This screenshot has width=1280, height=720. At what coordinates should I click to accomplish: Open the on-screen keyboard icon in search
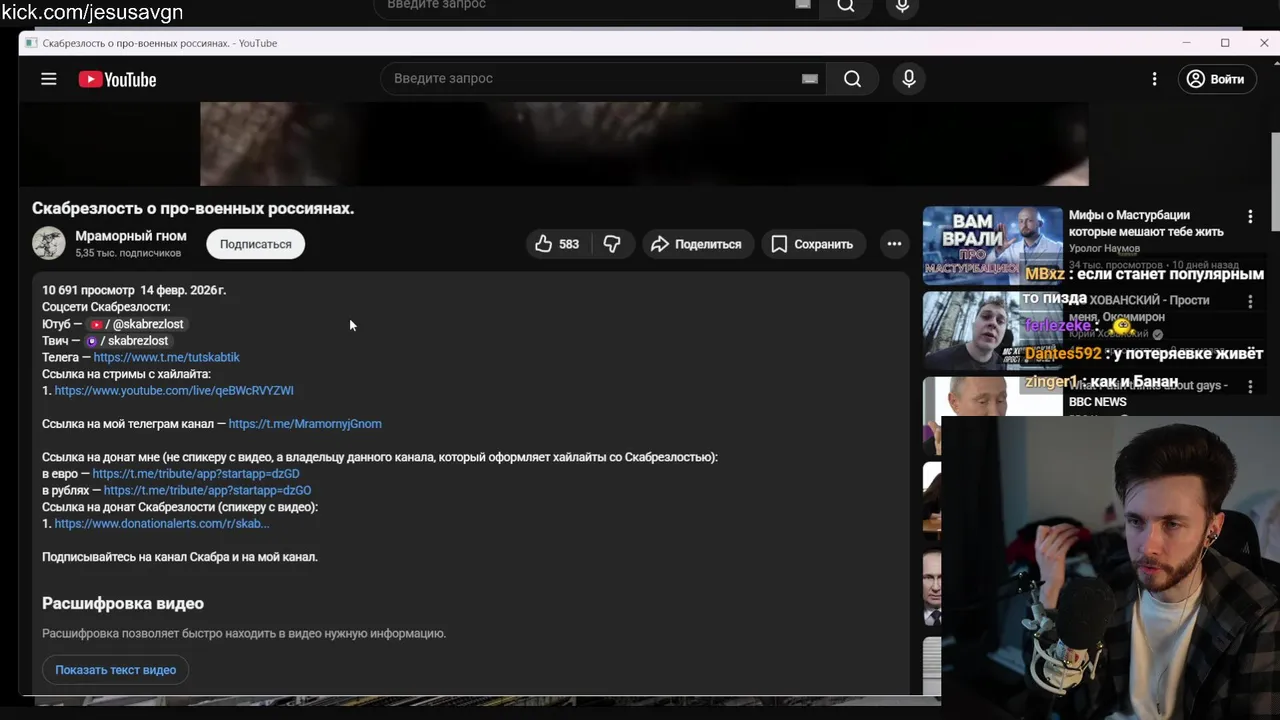810,79
